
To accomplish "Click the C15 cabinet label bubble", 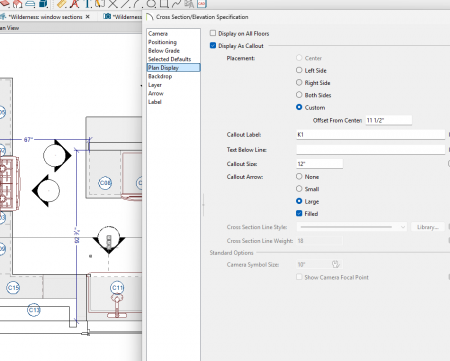I will click(x=13, y=287).
